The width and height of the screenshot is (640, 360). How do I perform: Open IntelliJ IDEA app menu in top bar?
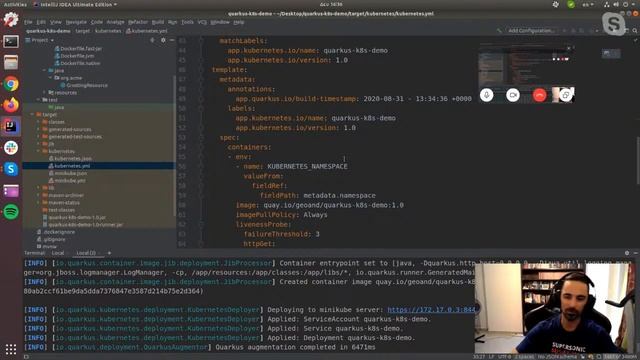(x=76, y=4)
